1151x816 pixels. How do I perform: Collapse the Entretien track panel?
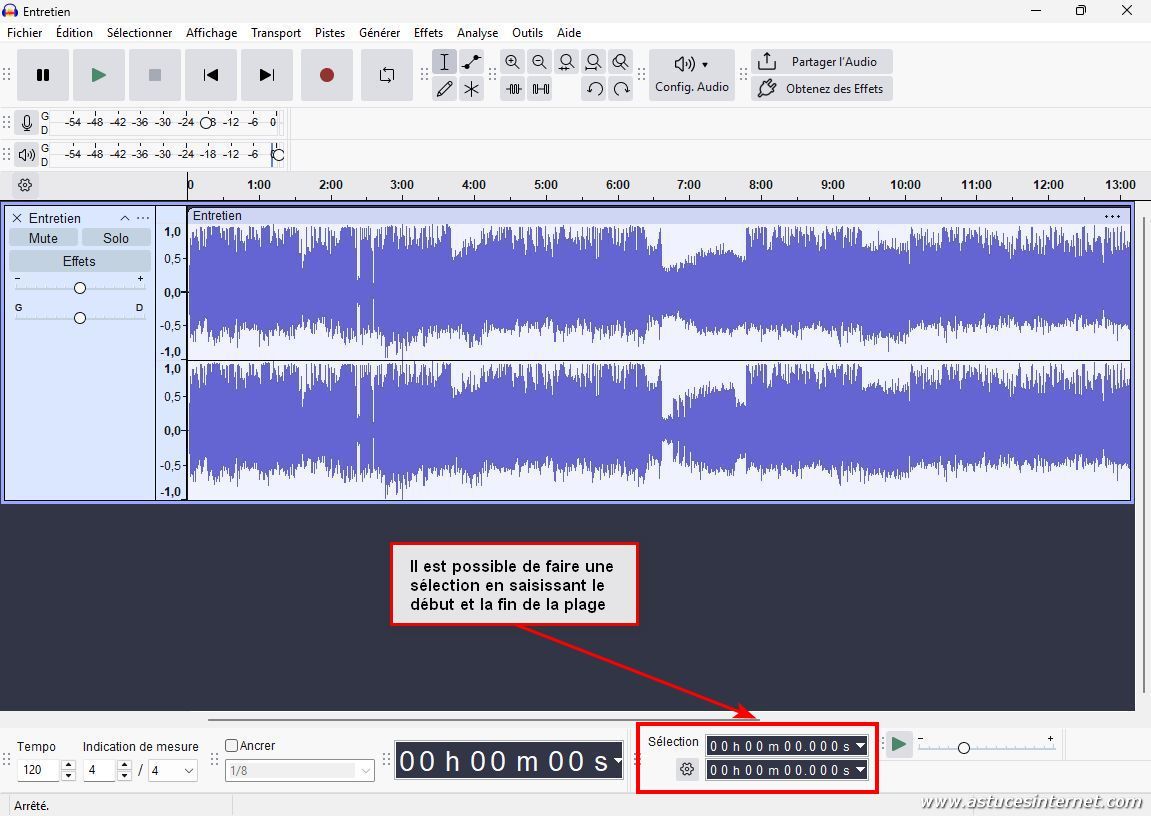click(x=124, y=218)
